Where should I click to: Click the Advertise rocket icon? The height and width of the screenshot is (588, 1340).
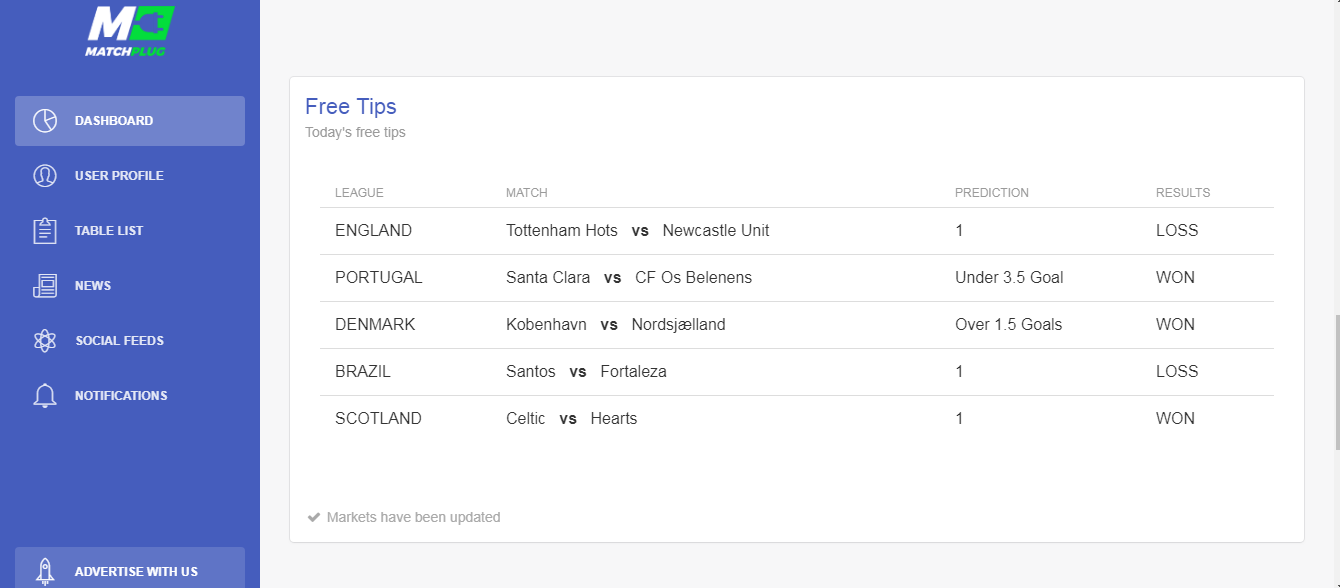point(45,571)
